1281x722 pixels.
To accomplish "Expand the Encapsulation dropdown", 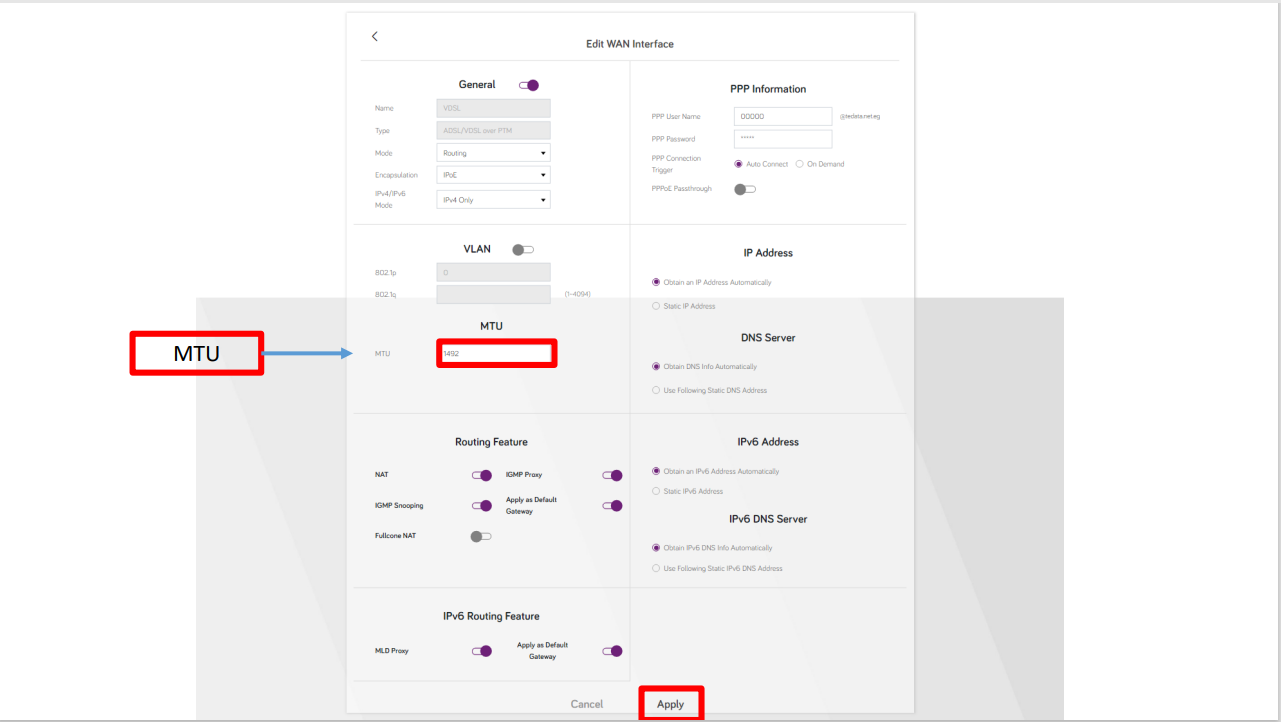I will 494,175.
